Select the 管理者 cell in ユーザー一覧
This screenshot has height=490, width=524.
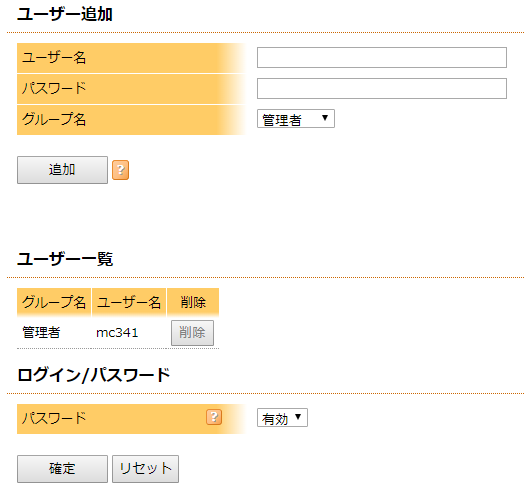tap(41, 333)
